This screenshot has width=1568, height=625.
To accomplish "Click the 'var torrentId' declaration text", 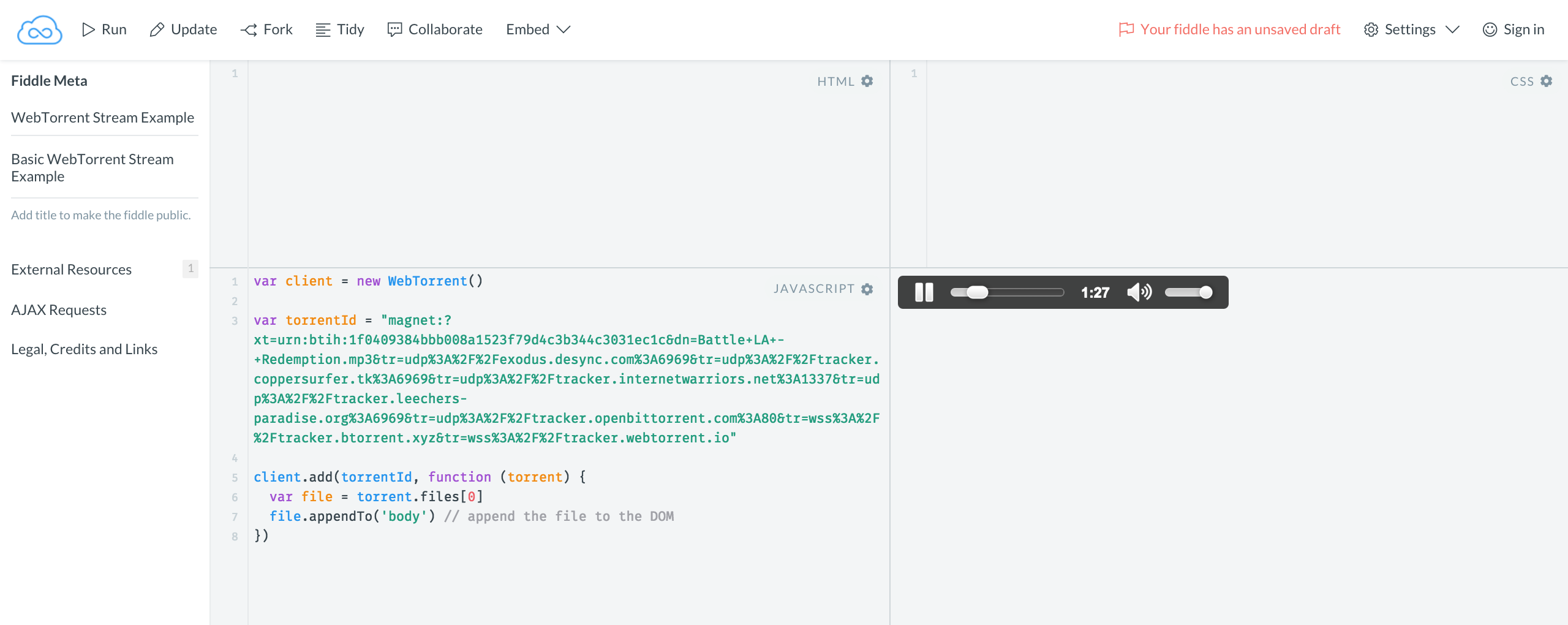I will point(305,320).
